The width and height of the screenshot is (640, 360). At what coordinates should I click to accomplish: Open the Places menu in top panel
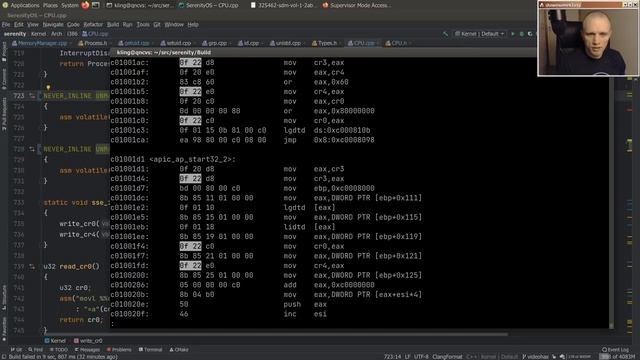pyautogui.click(x=50, y=5)
